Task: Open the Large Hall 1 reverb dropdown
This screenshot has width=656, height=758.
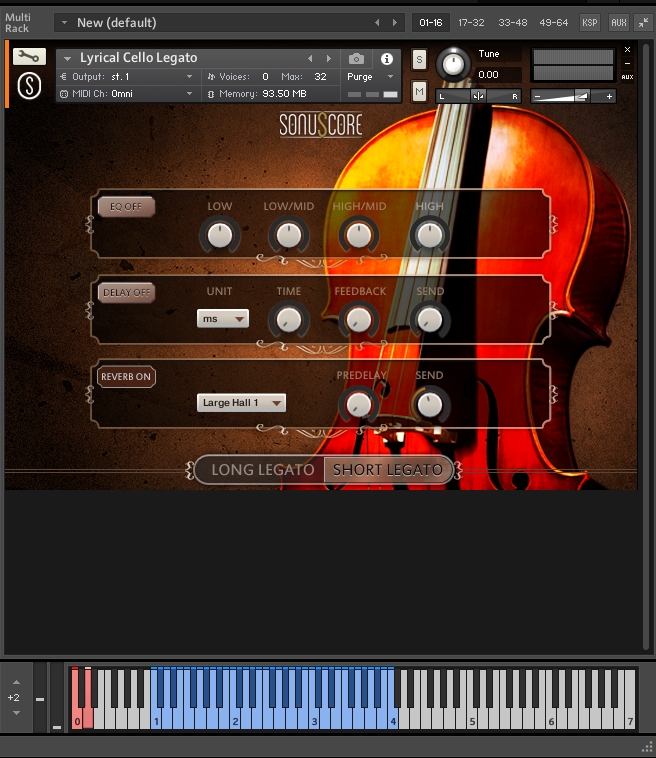Action: pos(241,403)
